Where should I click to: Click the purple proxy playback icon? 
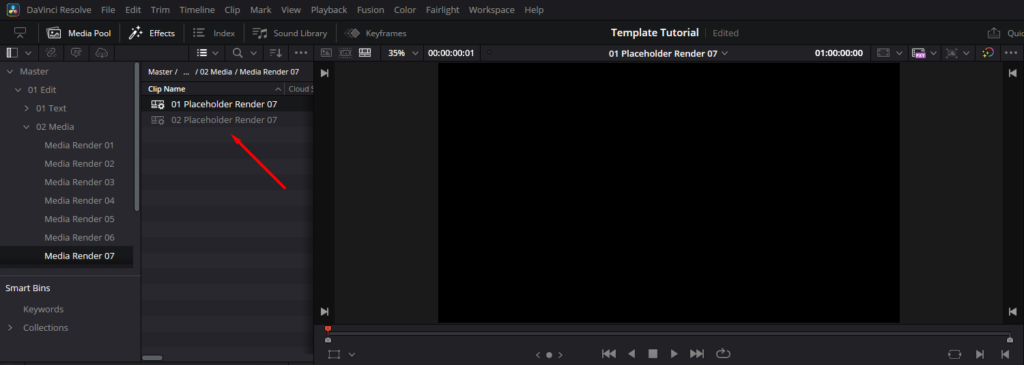point(920,53)
